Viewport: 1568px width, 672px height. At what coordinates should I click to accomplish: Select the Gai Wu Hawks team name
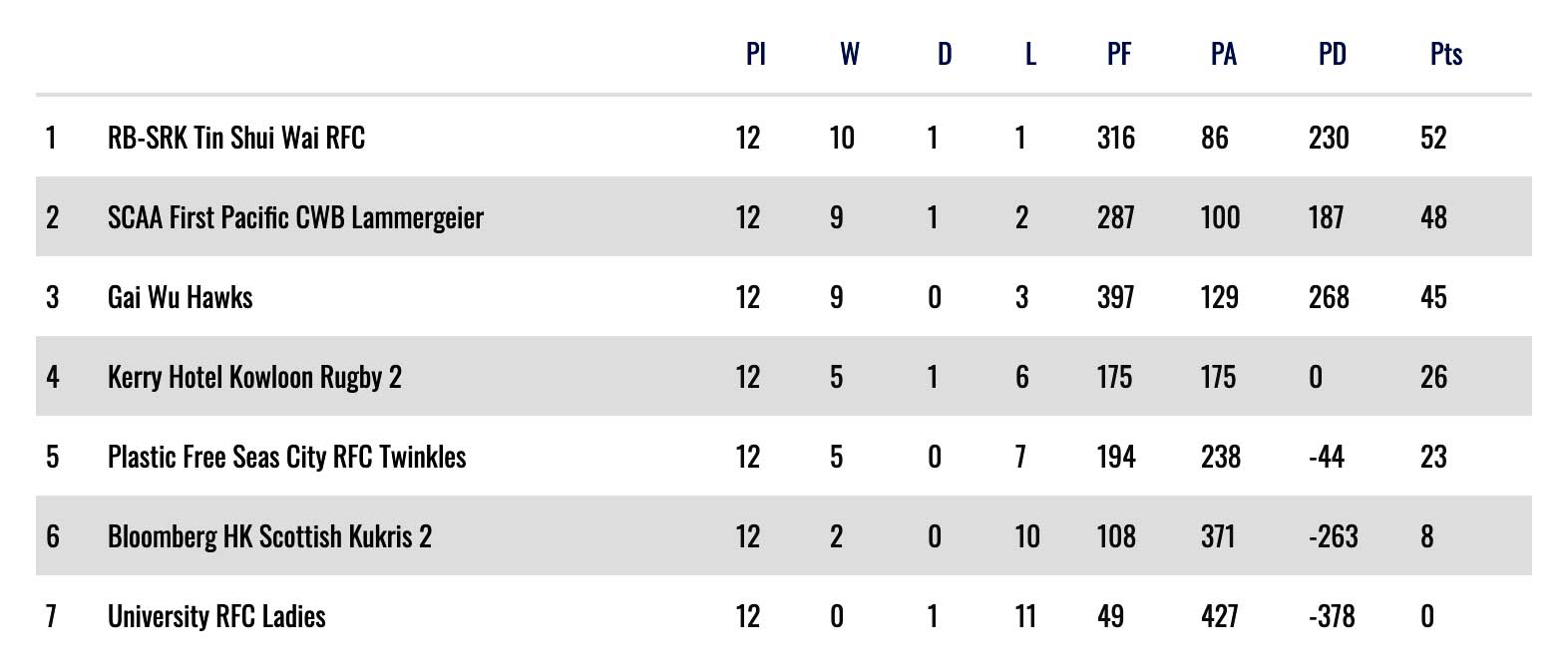pos(181,297)
